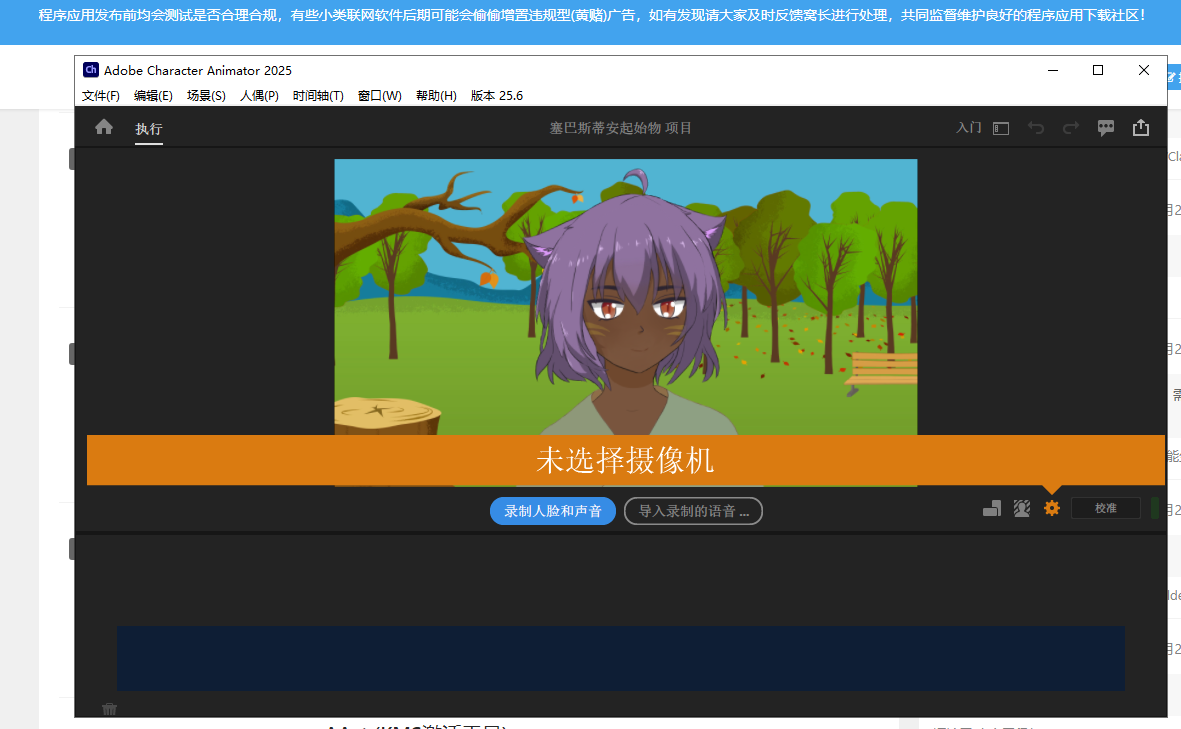Click the Undo arrow icon

(1036, 127)
